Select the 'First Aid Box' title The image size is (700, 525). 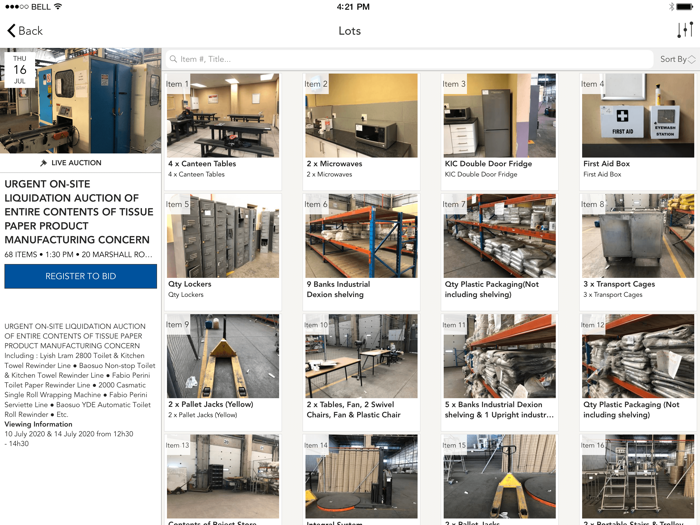[606, 164]
